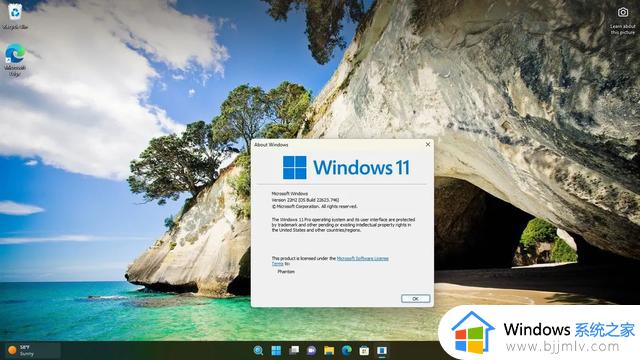Open Search from the taskbar
This screenshot has height=360, width=640.
click(258, 350)
